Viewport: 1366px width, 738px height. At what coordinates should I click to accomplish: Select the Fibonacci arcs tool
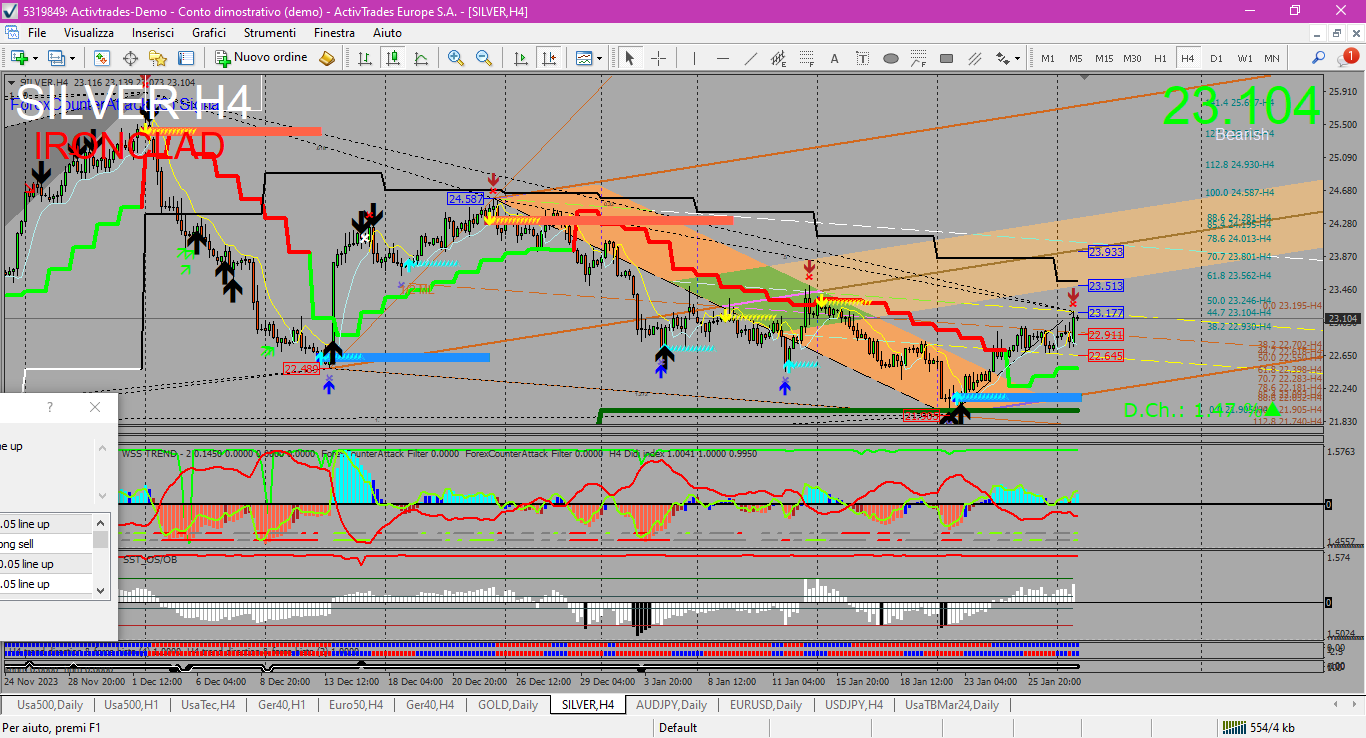918,58
